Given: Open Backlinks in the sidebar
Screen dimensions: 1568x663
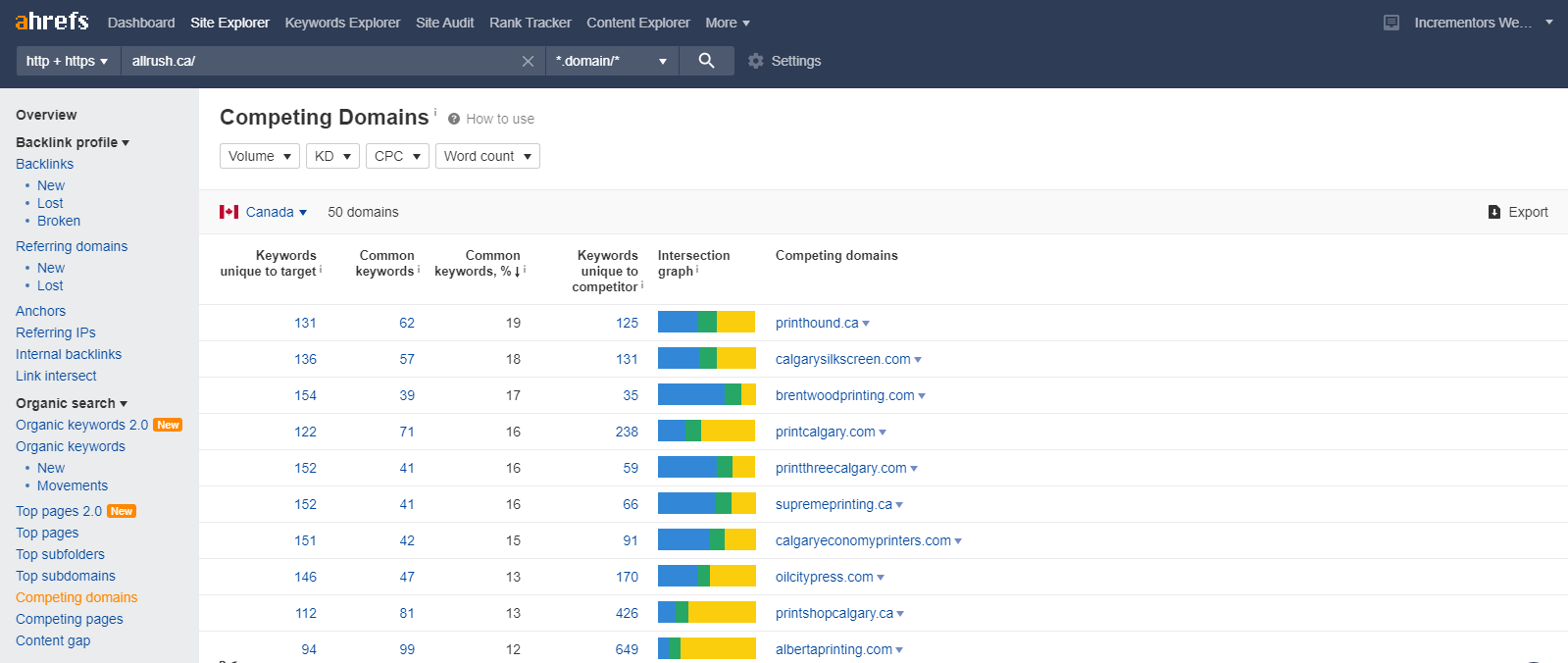Looking at the screenshot, I should click(44, 164).
